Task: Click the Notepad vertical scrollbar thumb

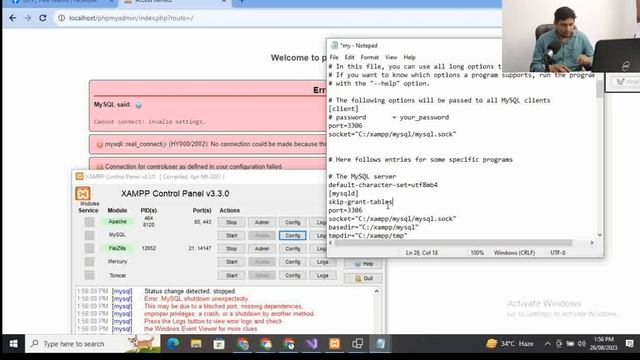Action: click(599, 88)
